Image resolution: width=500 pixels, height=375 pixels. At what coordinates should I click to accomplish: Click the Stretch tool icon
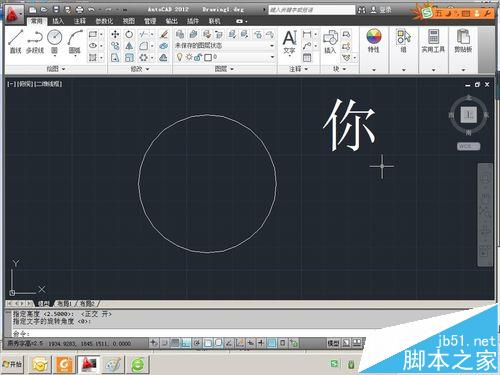tap(115, 57)
